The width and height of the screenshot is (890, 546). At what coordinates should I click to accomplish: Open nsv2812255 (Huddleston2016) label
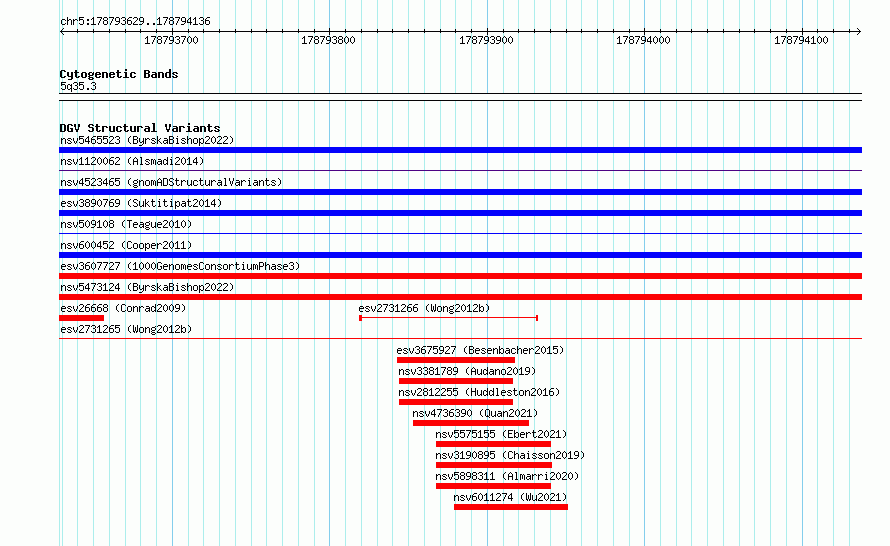click(x=479, y=392)
